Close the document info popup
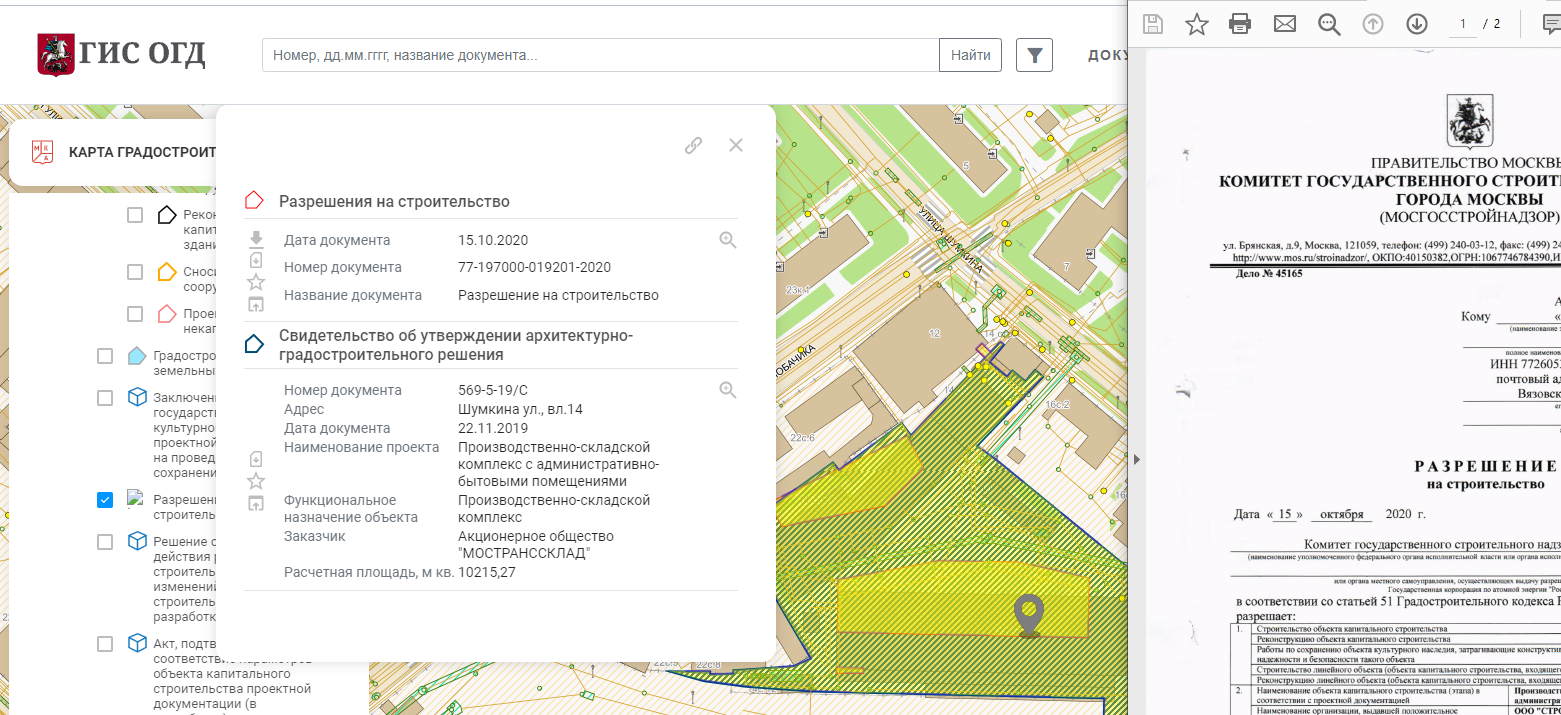 (736, 145)
